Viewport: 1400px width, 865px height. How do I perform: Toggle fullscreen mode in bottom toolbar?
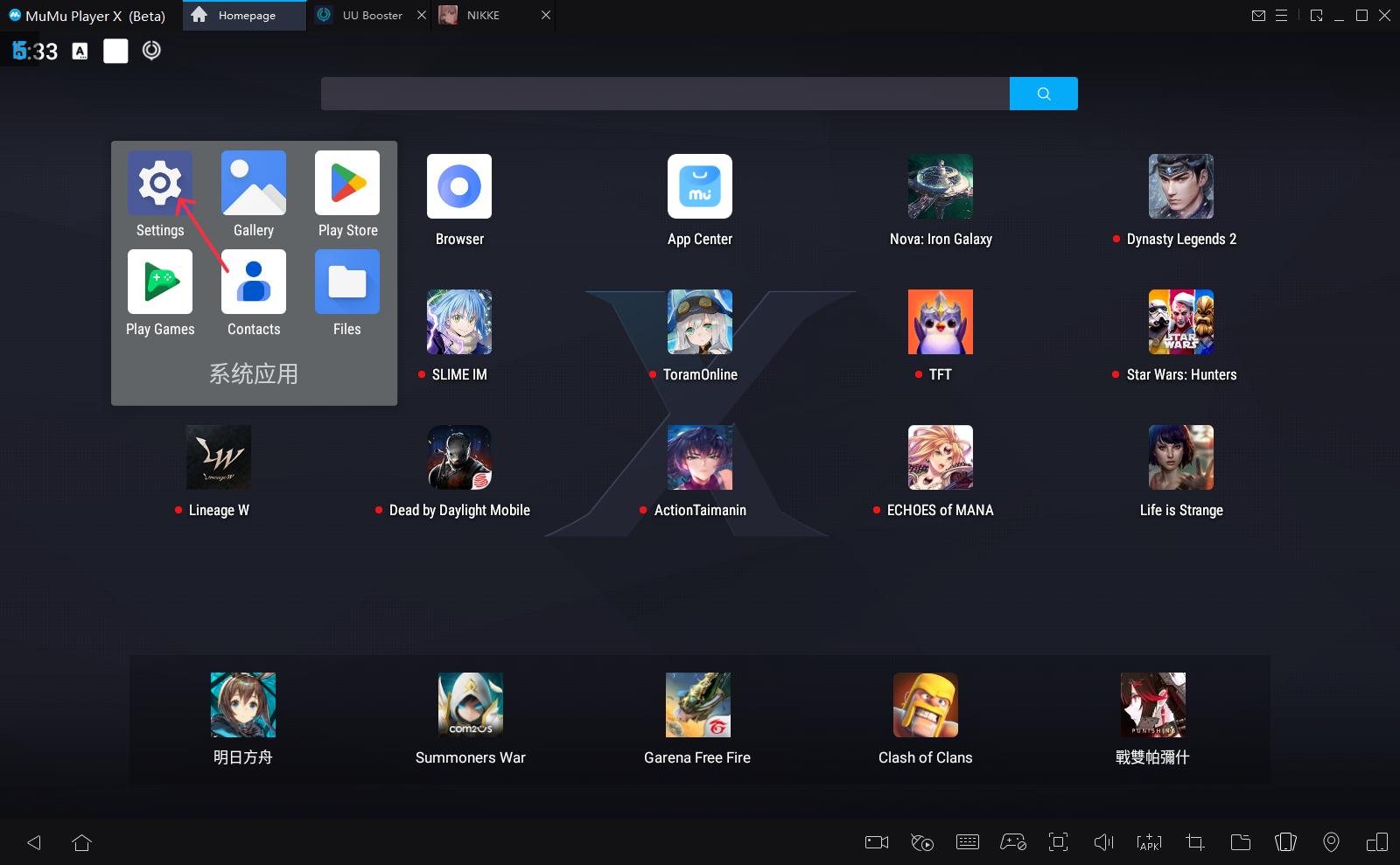(1058, 842)
